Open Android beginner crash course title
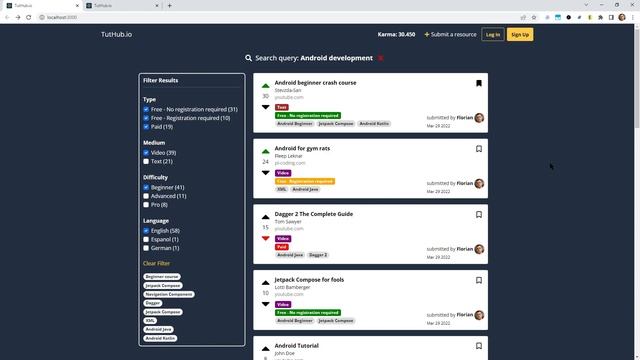Image resolution: width=640 pixels, height=360 pixels. pos(315,82)
